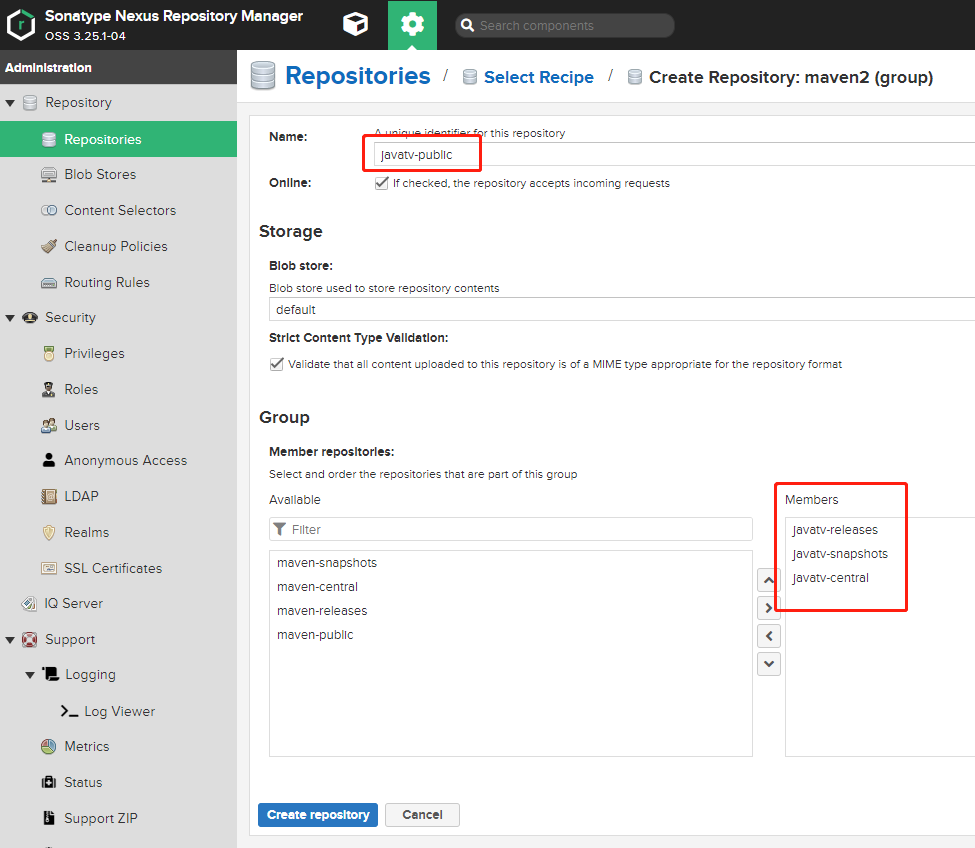The height and width of the screenshot is (848, 975).
Task: Collapse the Security tree section
Action: coord(10,318)
